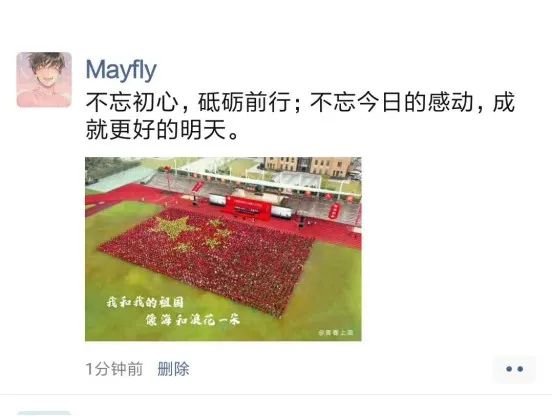Open the two-dot like and comment menu
This screenshot has height=416, width=552.
[x=514, y=369]
